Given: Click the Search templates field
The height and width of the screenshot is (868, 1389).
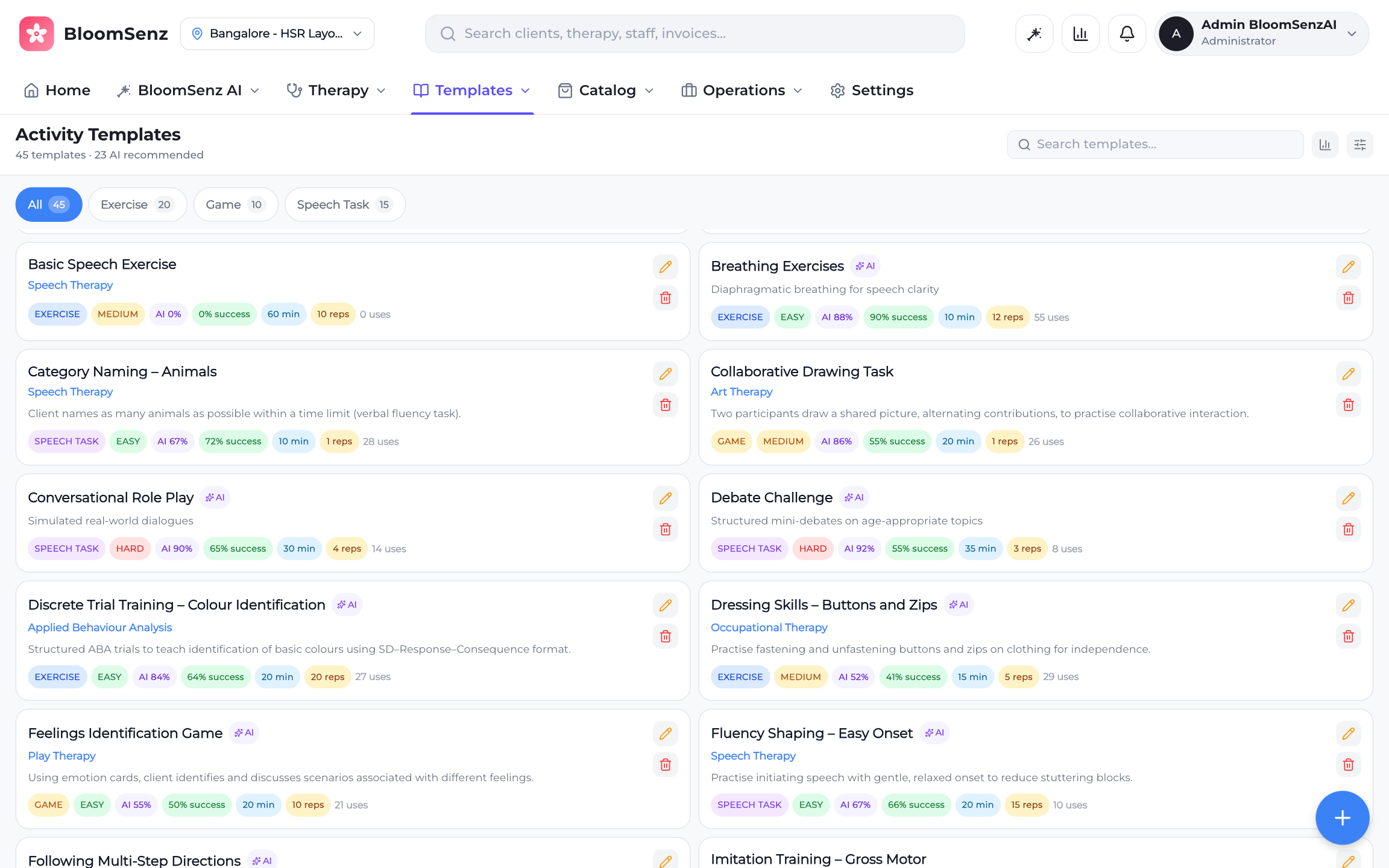Looking at the screenshot, I should [x=1155, y=145].
